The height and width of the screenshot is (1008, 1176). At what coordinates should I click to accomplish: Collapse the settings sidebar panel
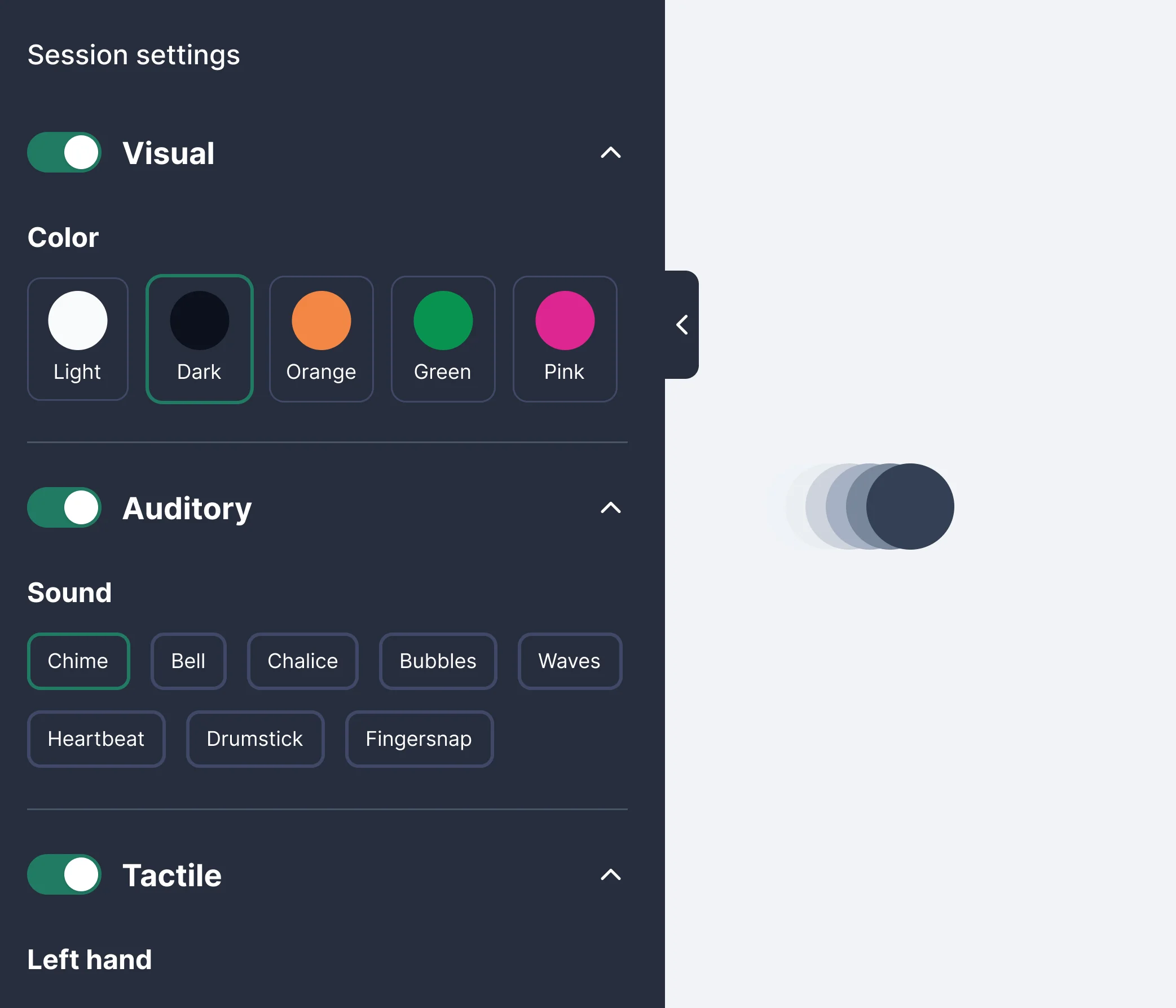(x=682, y=325)
